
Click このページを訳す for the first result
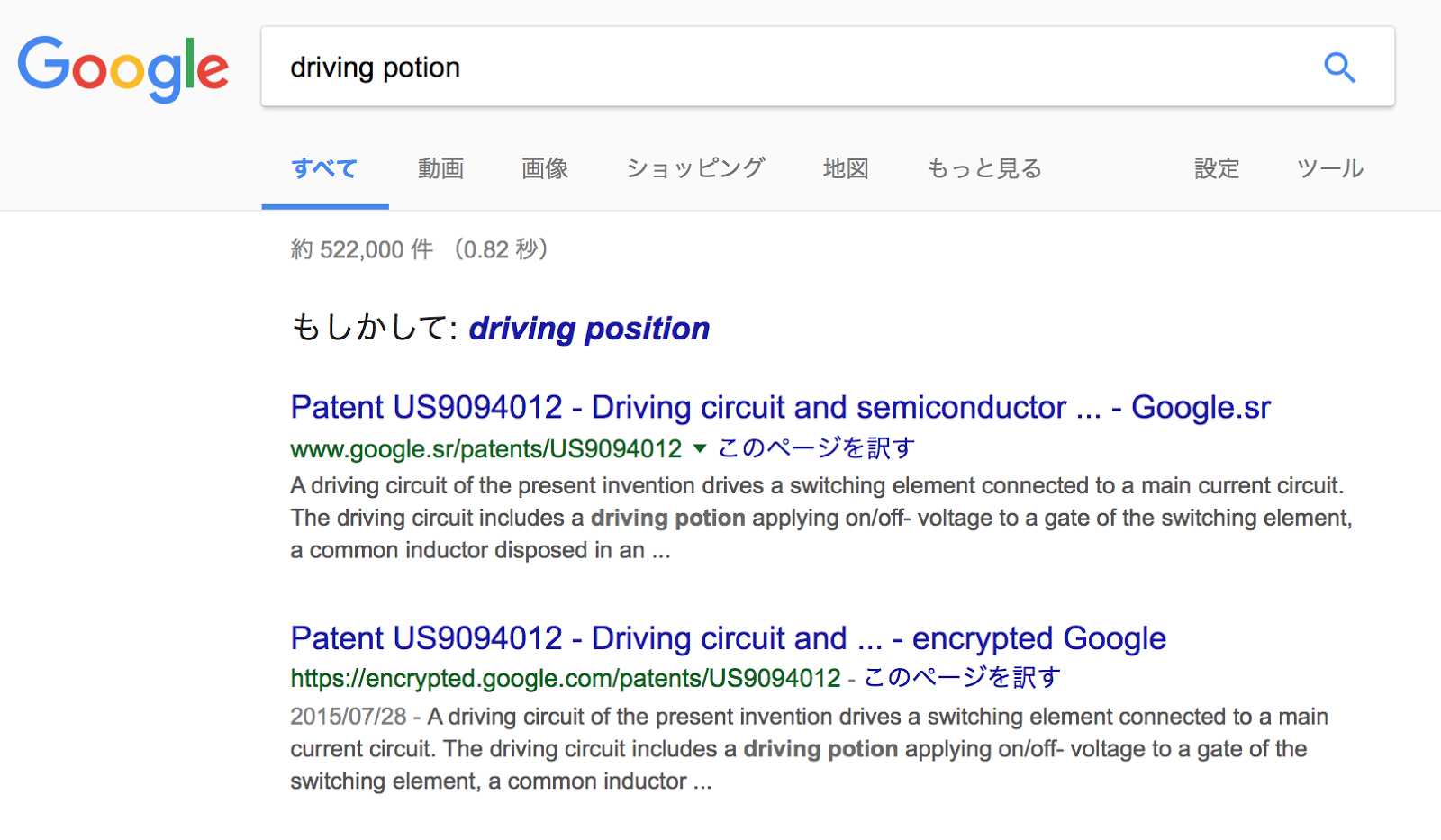pyautogui.click(x=816, y=448)
